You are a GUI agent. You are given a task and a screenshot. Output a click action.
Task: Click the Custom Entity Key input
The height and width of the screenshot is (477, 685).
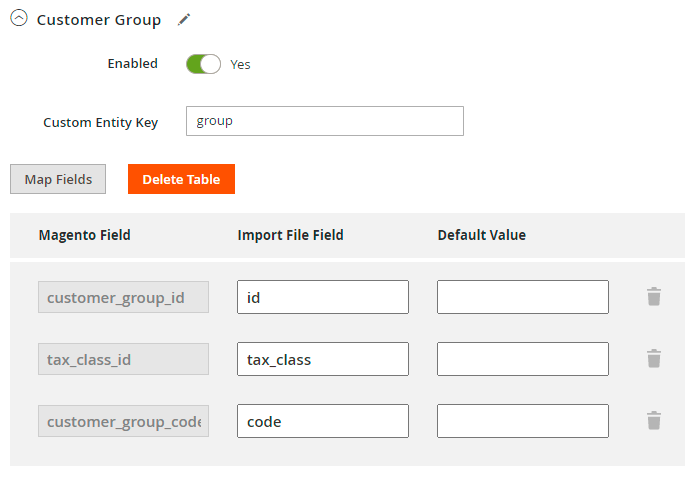[x=324, y=121]
